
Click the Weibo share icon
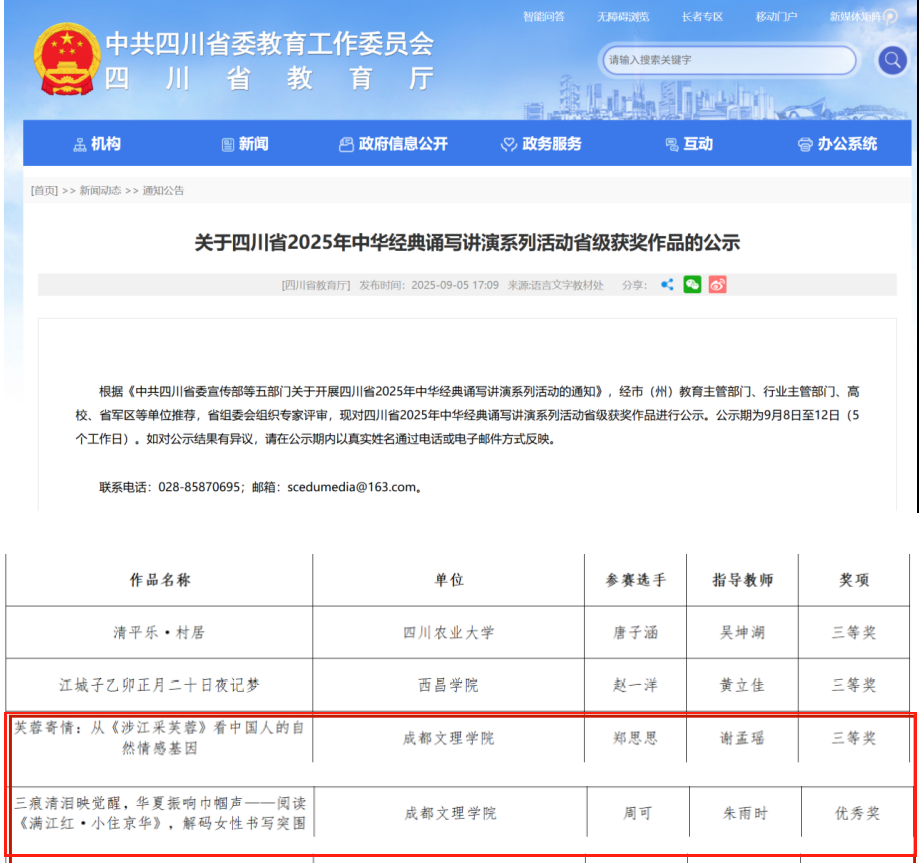click(x=717, y=285)
